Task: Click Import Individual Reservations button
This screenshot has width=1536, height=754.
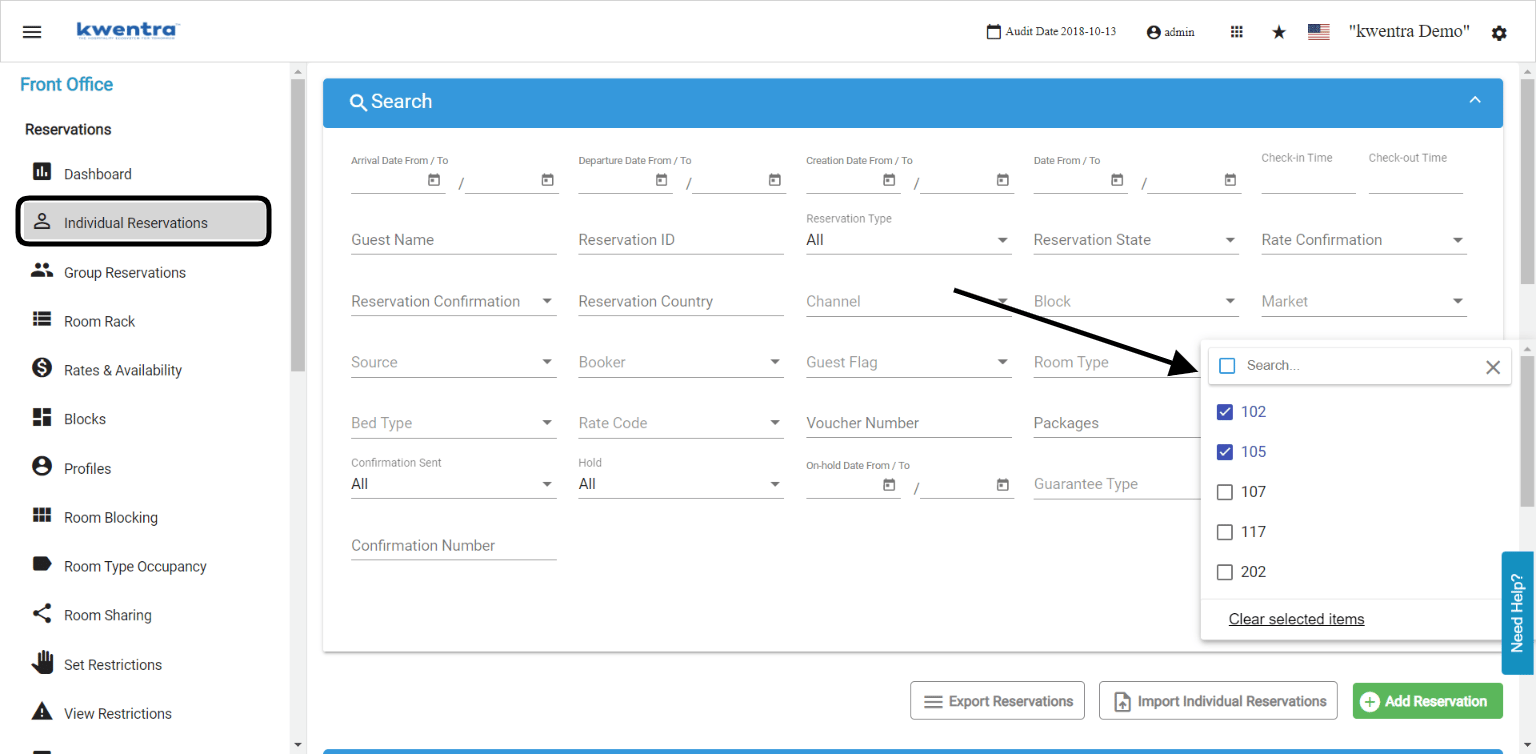Action: (x=1218, y=701)
